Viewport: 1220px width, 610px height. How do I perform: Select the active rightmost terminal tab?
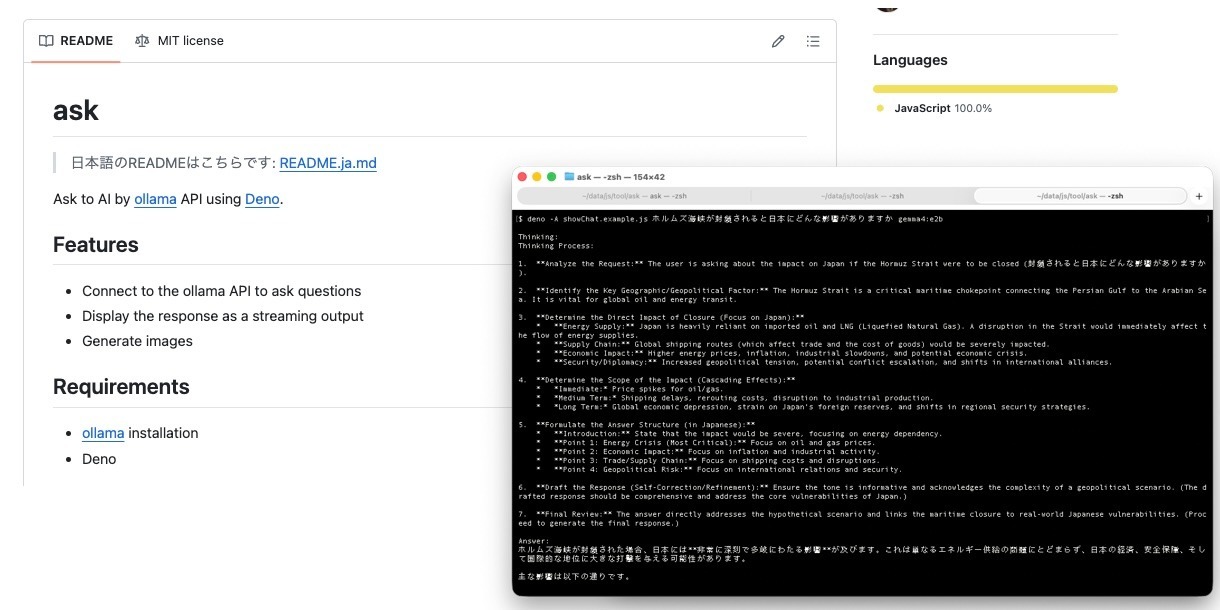pyautogui.click(x=1079, y=196)
